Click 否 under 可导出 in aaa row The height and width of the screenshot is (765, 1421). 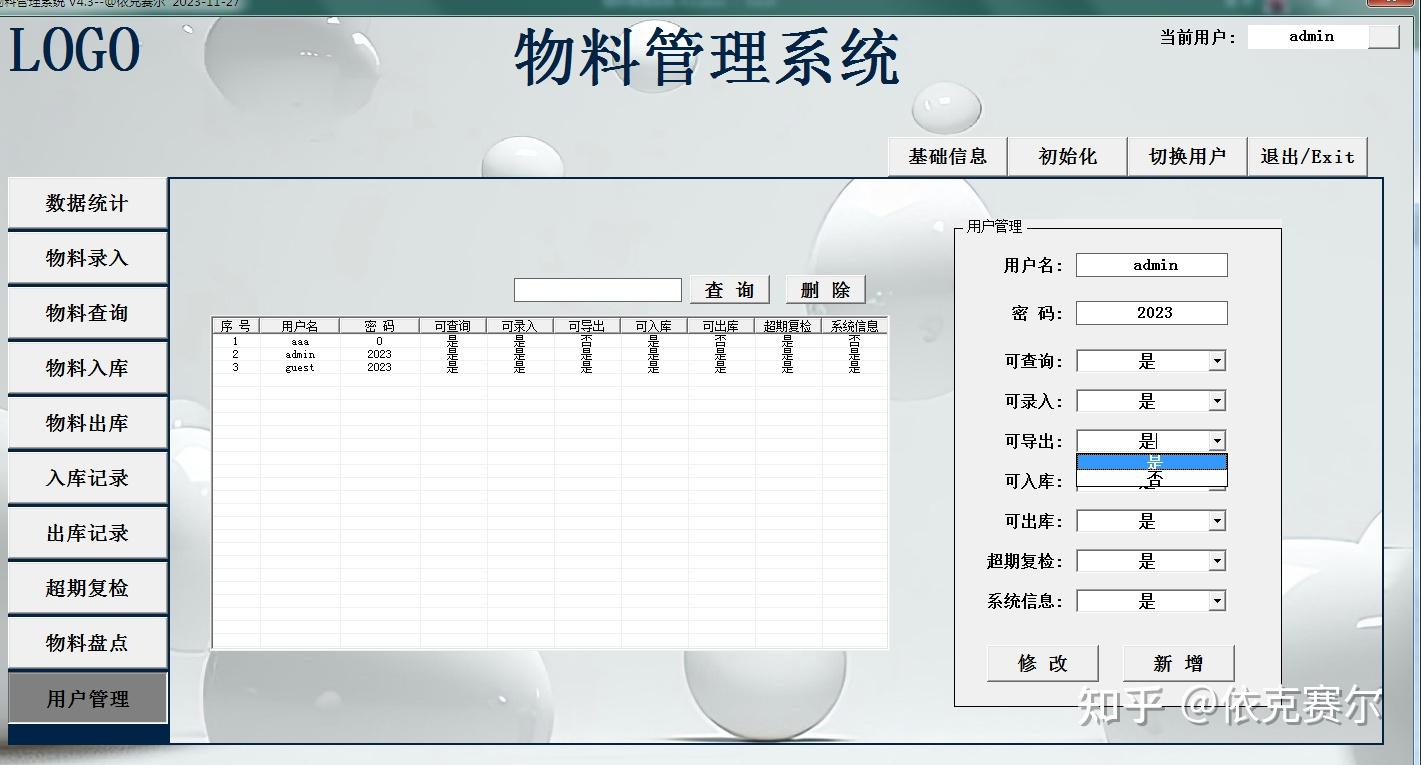coord(587,341)
